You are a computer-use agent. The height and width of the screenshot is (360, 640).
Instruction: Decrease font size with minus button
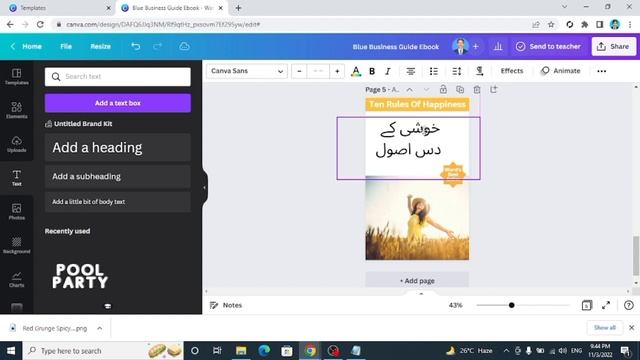[x=299, y=71]
